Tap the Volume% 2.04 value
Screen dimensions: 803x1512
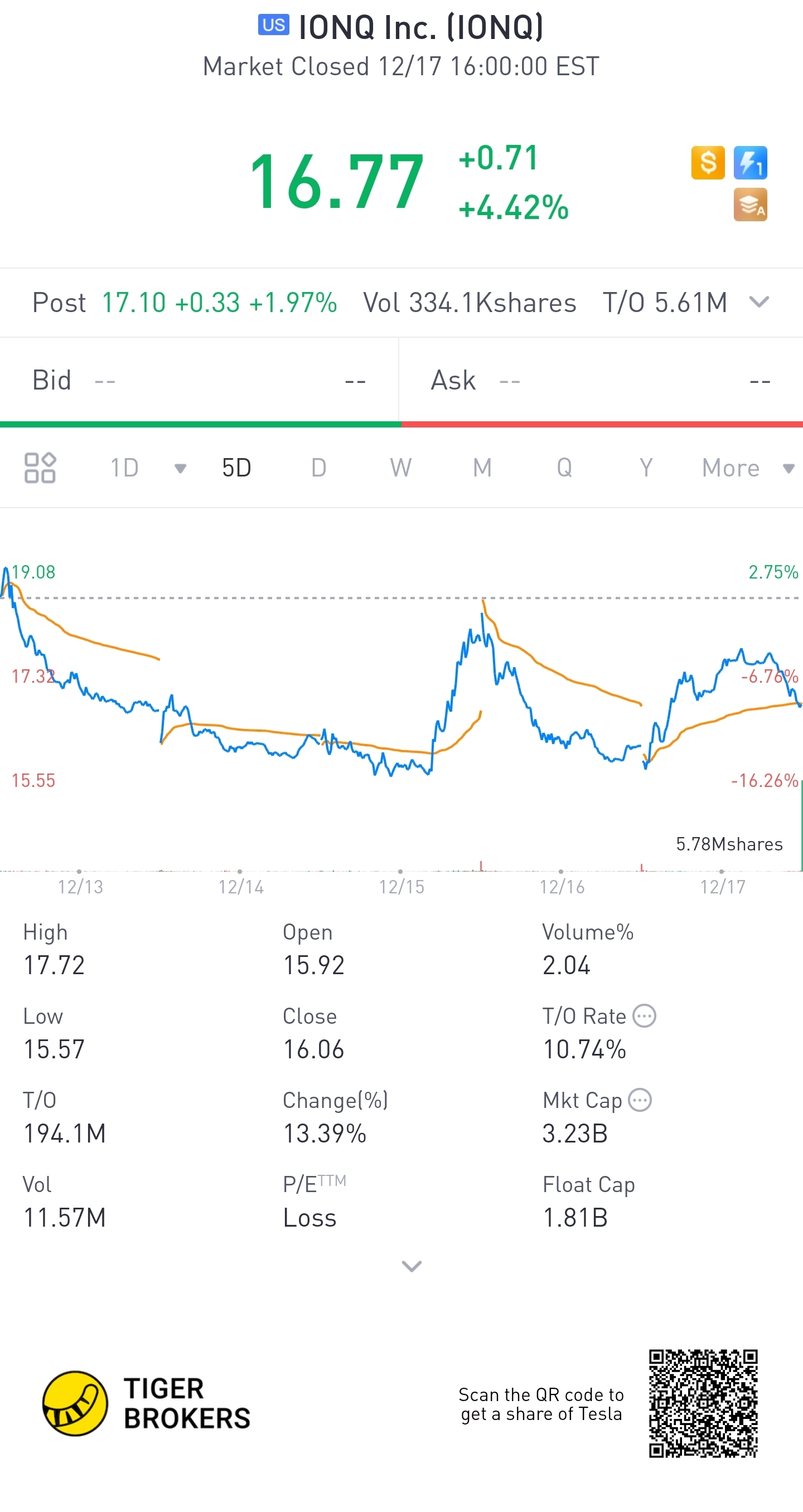point(566,965)
